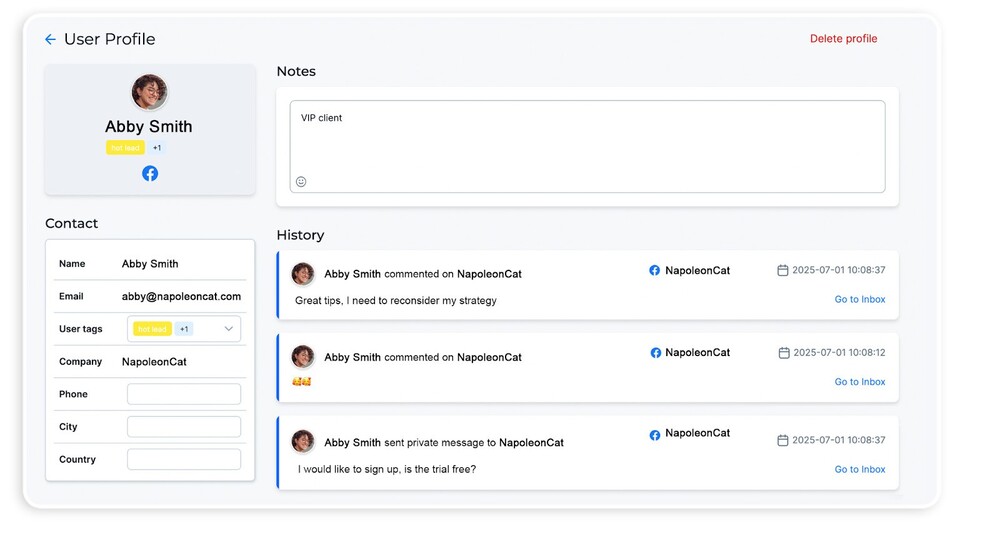The width and height of the screenshot is (1000, 534).
Task: Click the timestamp 2025-07-01 10:08:12
Action: tap(839, 353)
